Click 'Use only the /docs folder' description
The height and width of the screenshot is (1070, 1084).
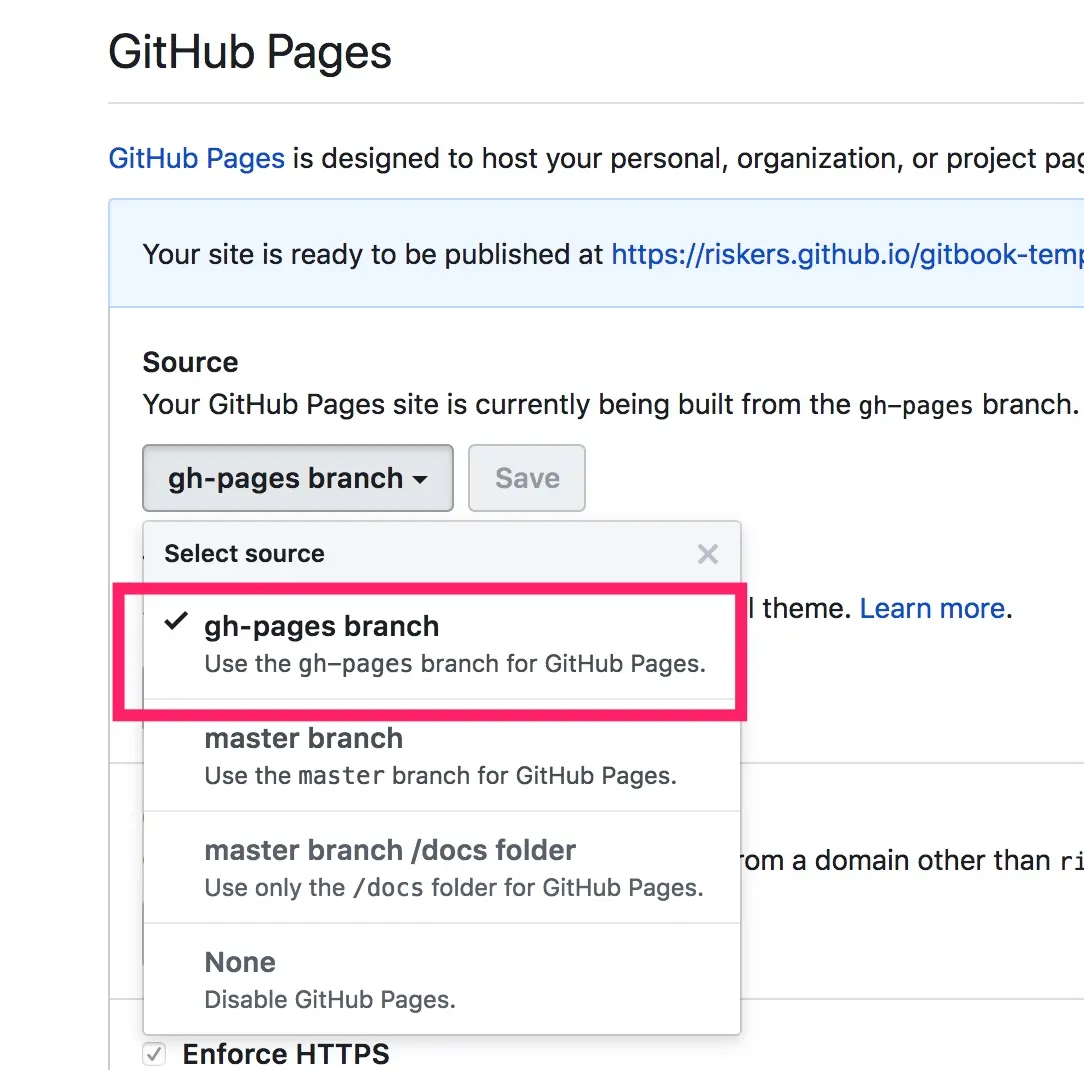click(x=454, y=888)
